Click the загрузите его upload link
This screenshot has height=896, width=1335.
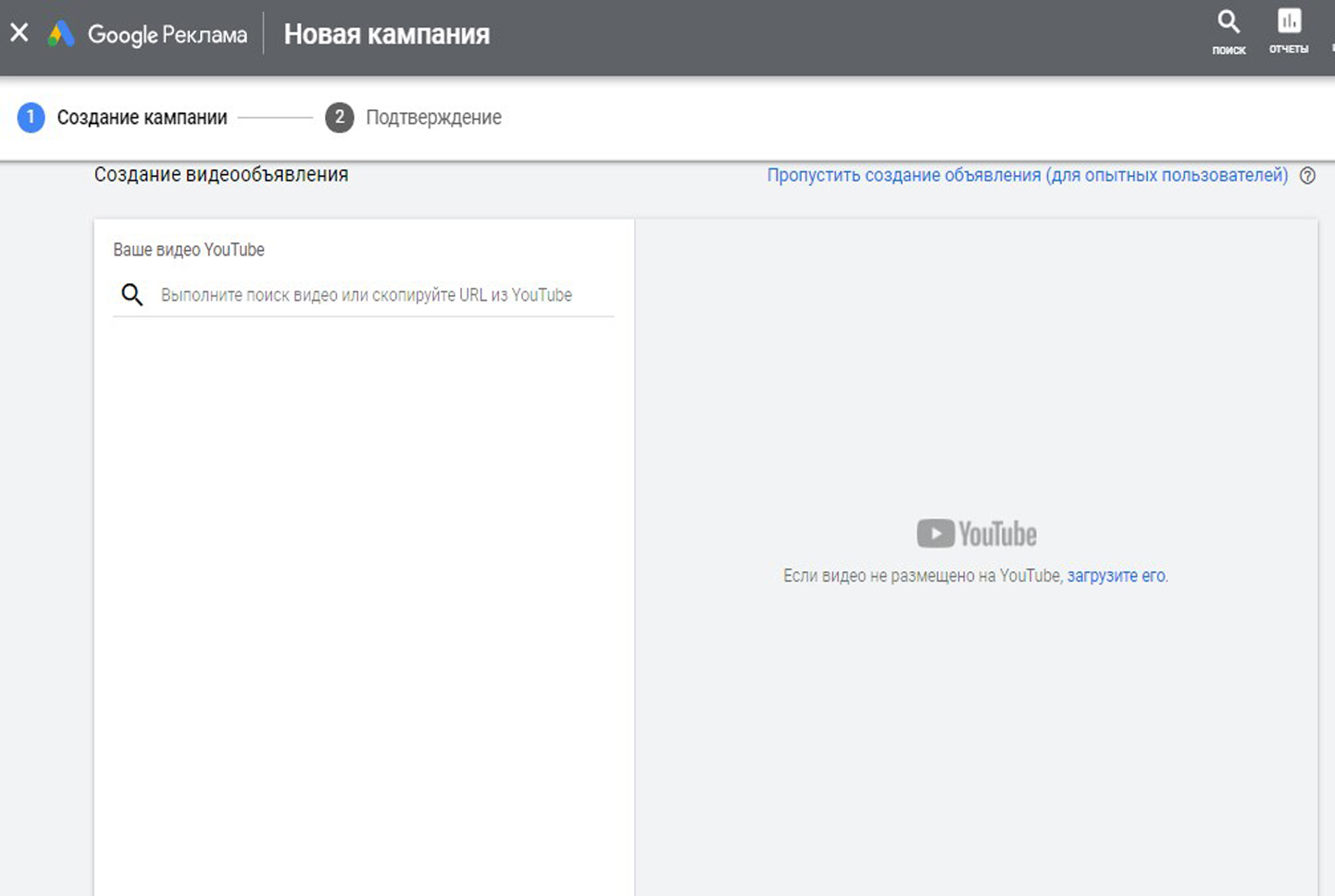pos(1116,576)
